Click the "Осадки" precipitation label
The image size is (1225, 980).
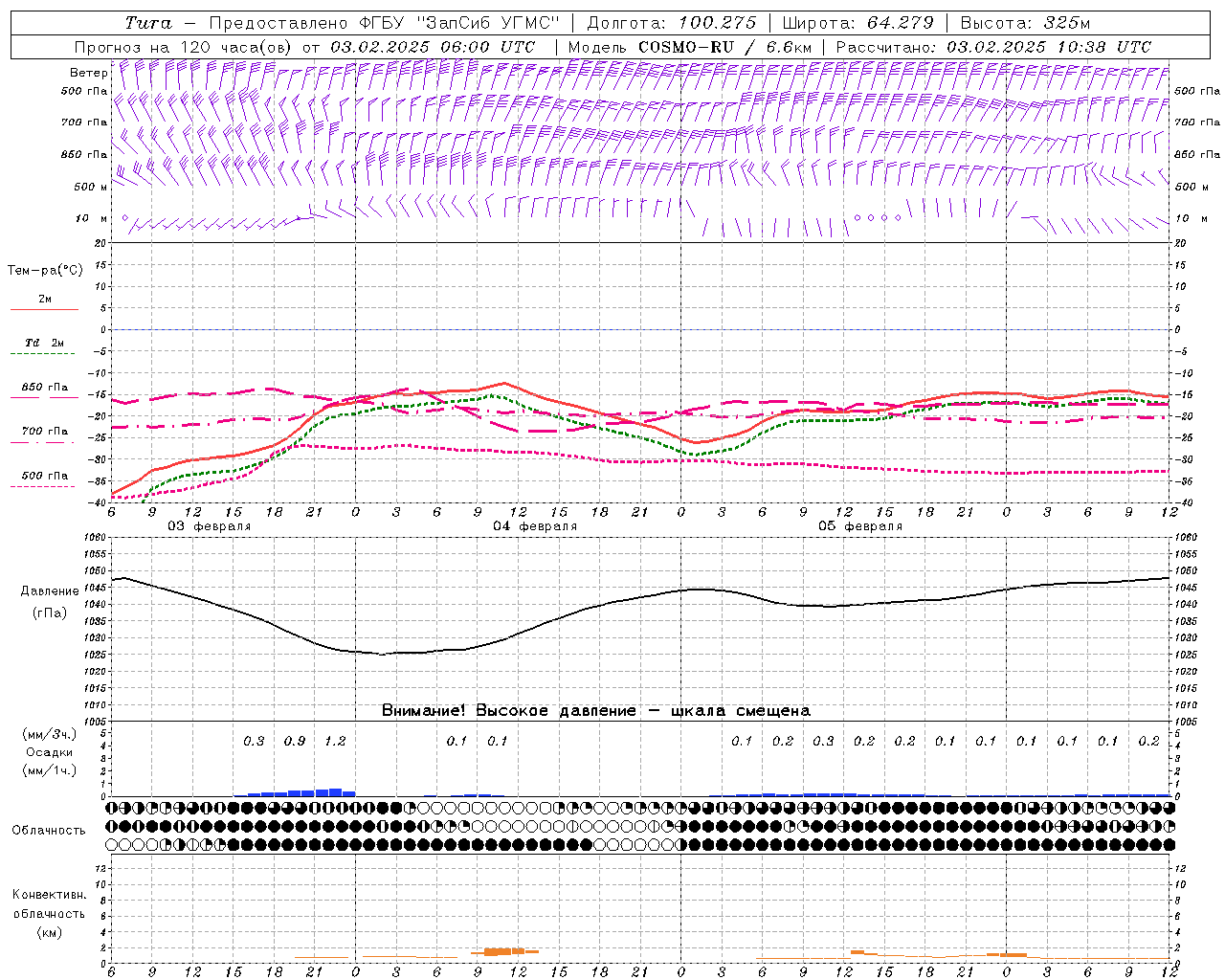[x=49, y=753]
